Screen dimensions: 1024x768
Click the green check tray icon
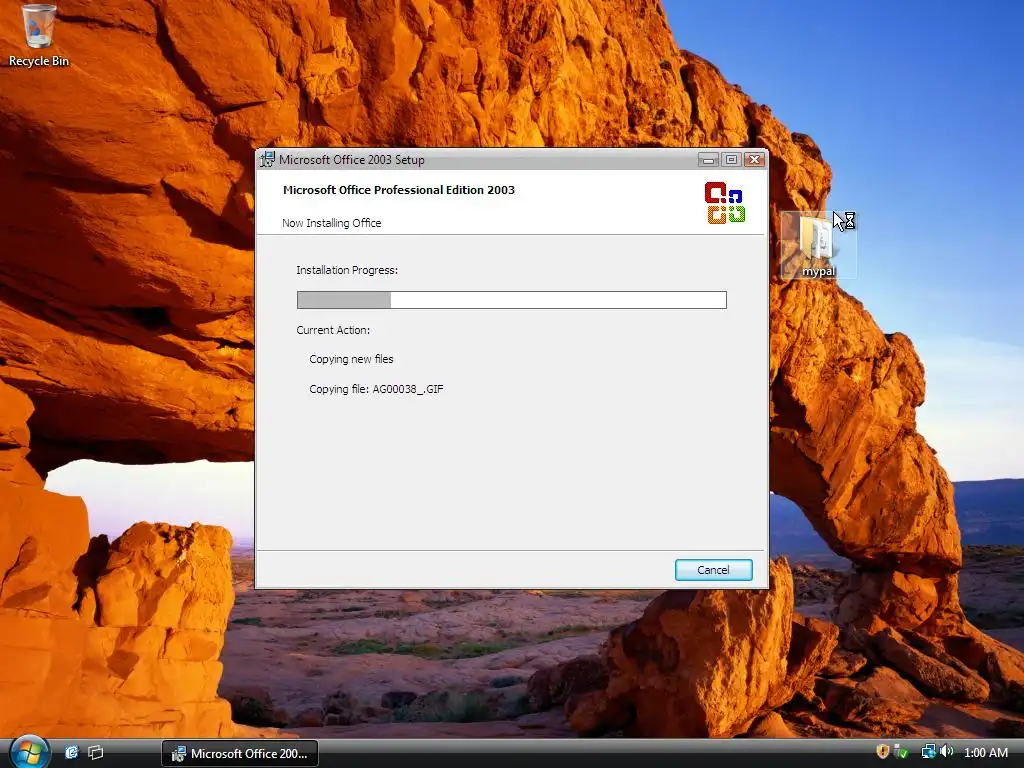click(901, 752)
